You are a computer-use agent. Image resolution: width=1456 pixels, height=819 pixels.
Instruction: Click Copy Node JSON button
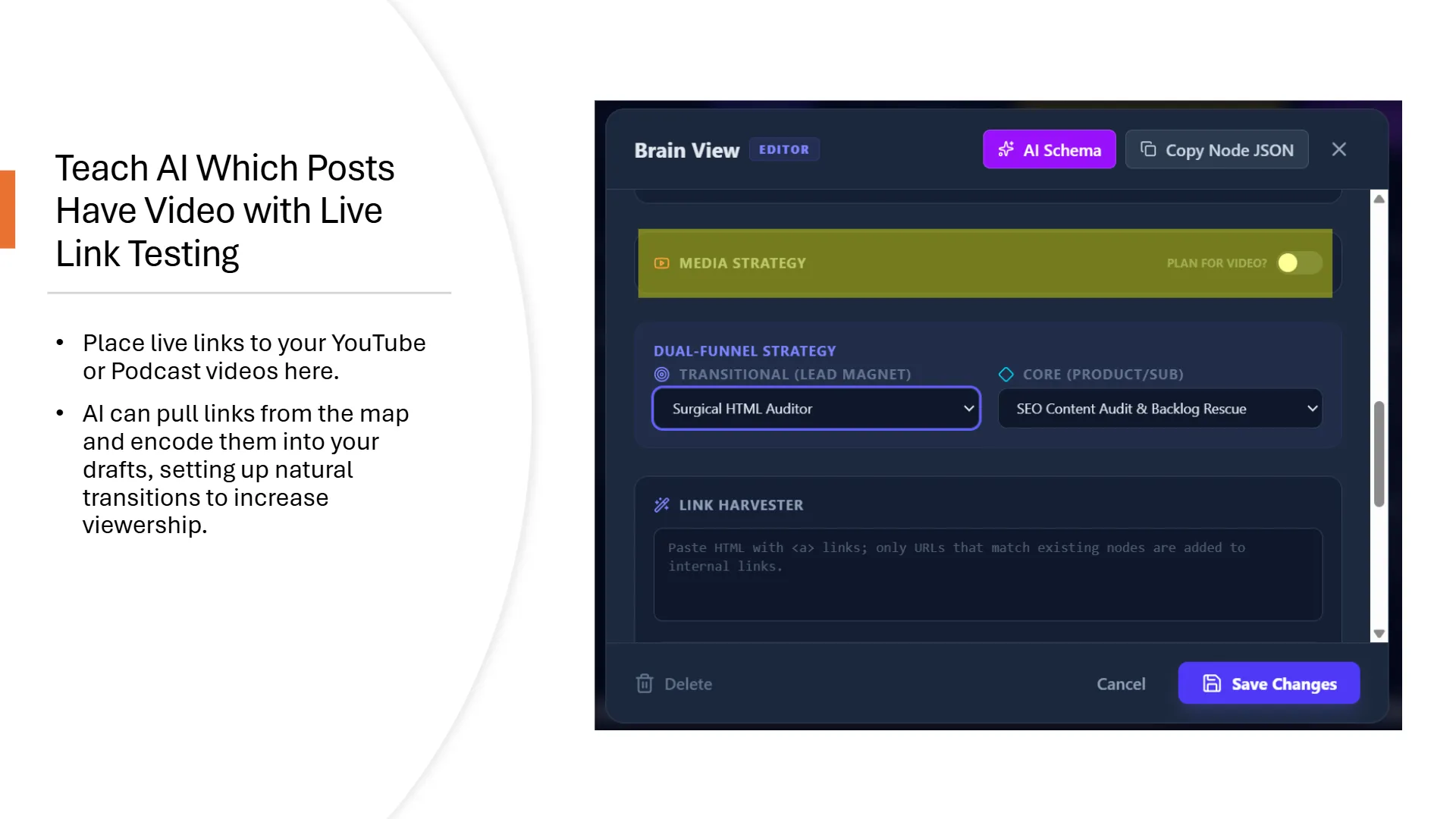[1216, 149]
